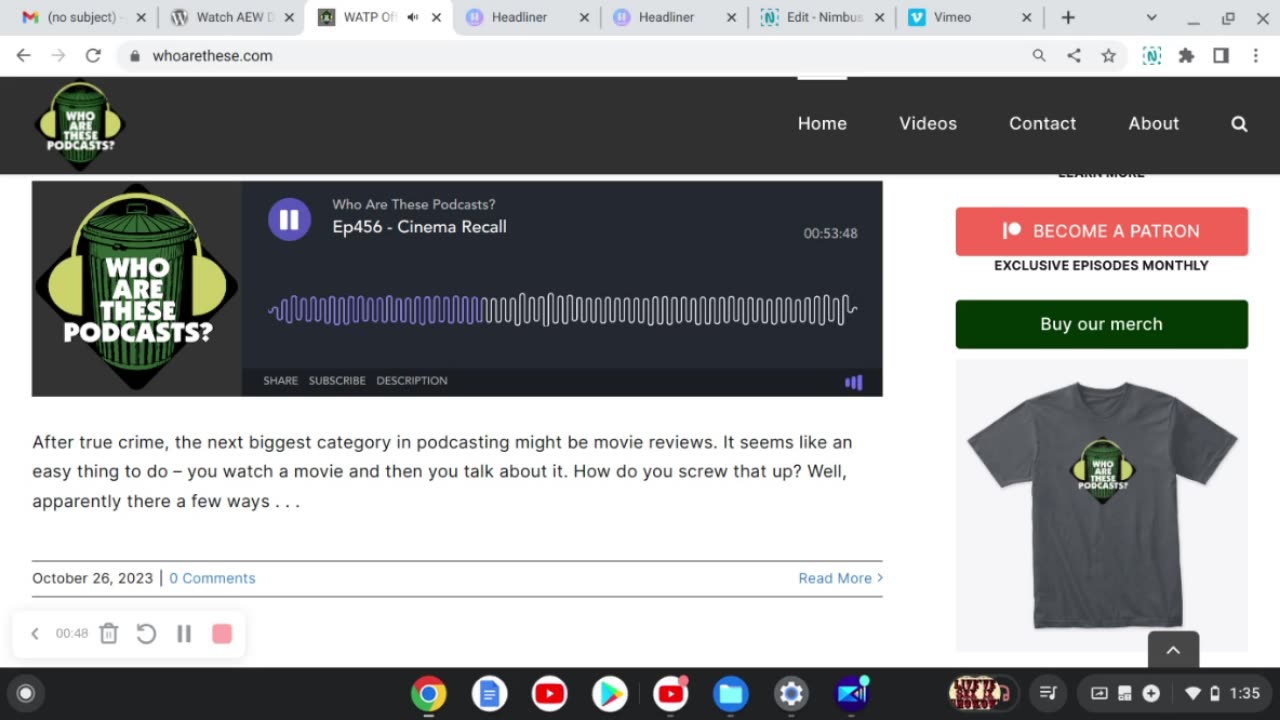Open the Contact menu item
Viewport: 1280px width, 720px height.
coord(1042,124)
